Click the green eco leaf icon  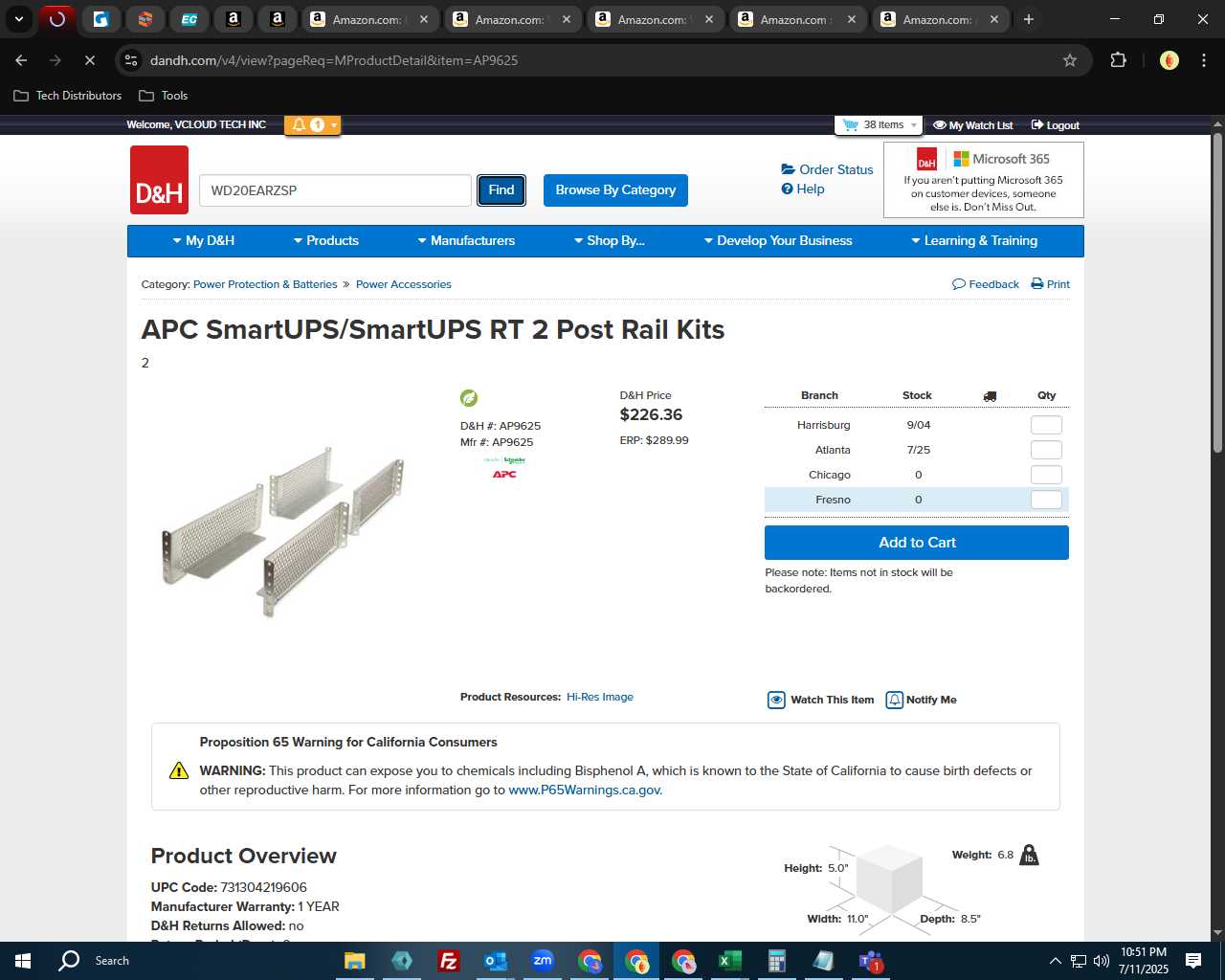(x=469, y=398)
